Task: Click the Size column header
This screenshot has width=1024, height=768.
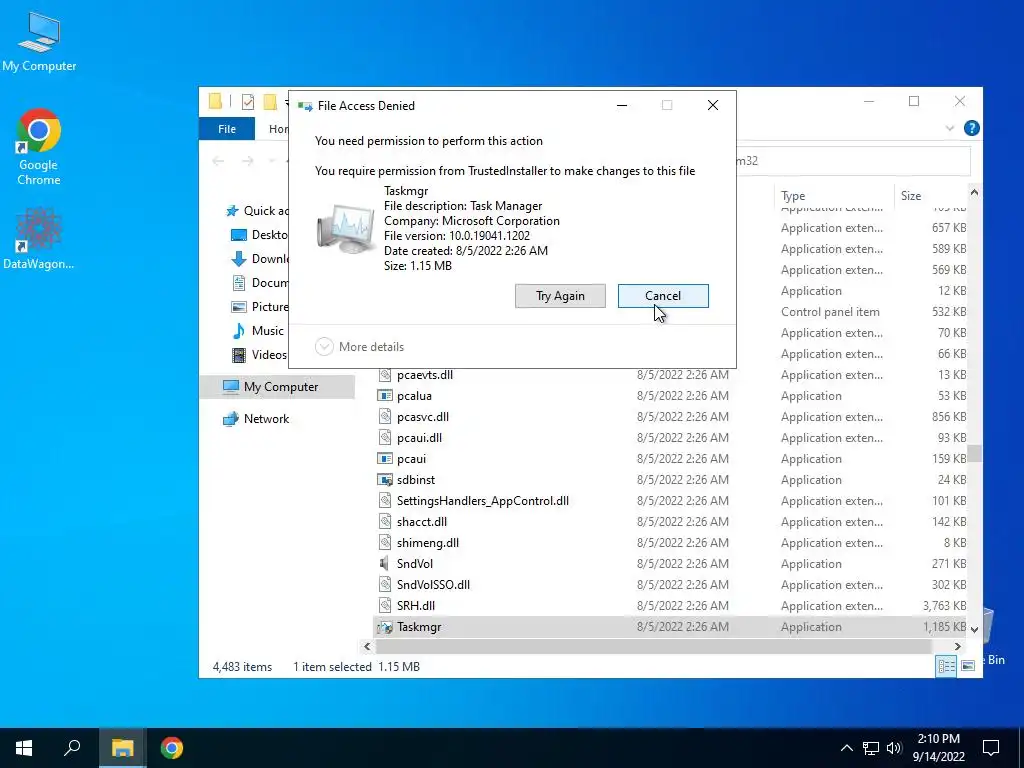Action: pos(930,195)
